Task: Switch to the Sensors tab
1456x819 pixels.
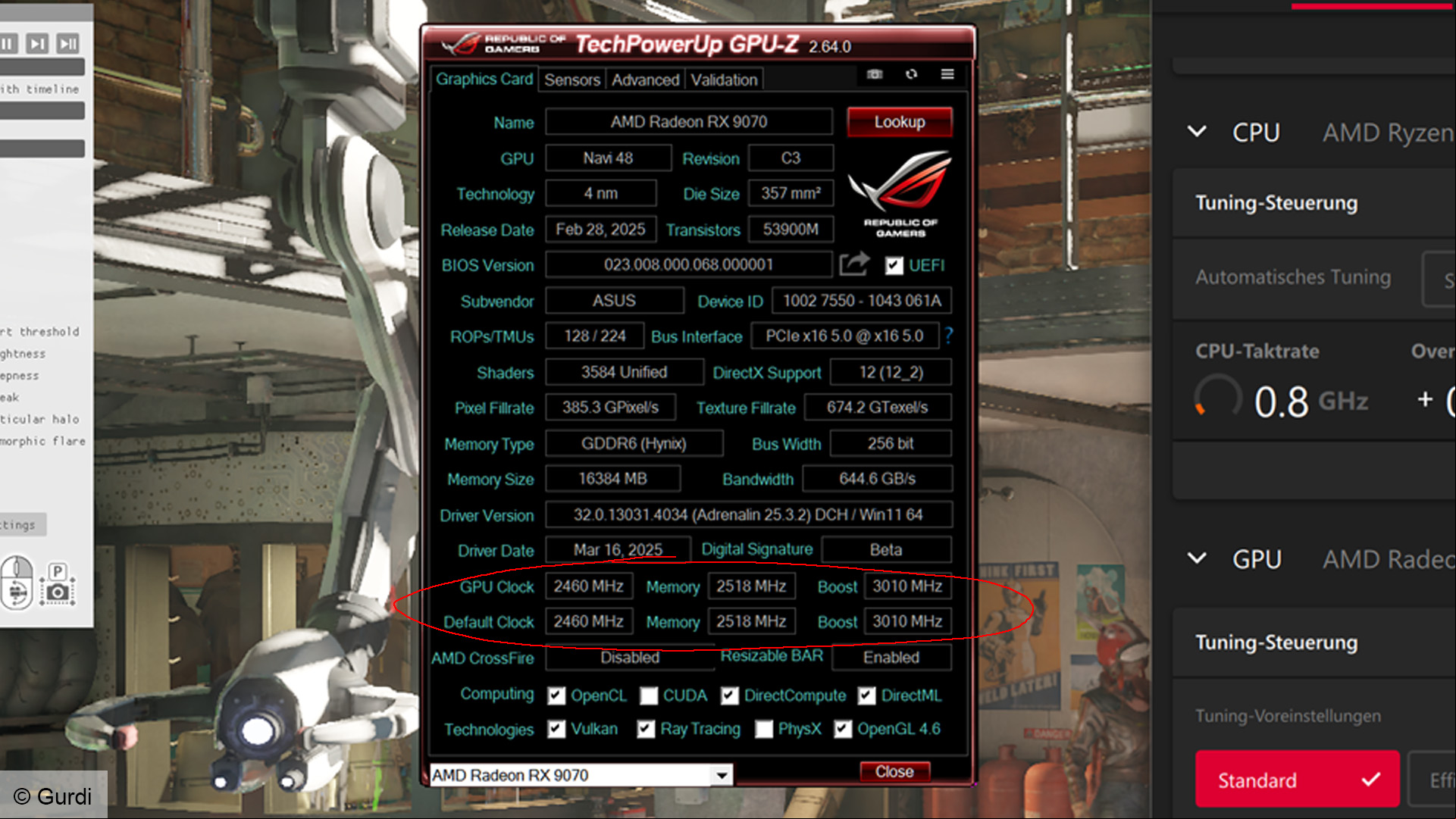Action: pyautogui.click(x=572, y=80)
